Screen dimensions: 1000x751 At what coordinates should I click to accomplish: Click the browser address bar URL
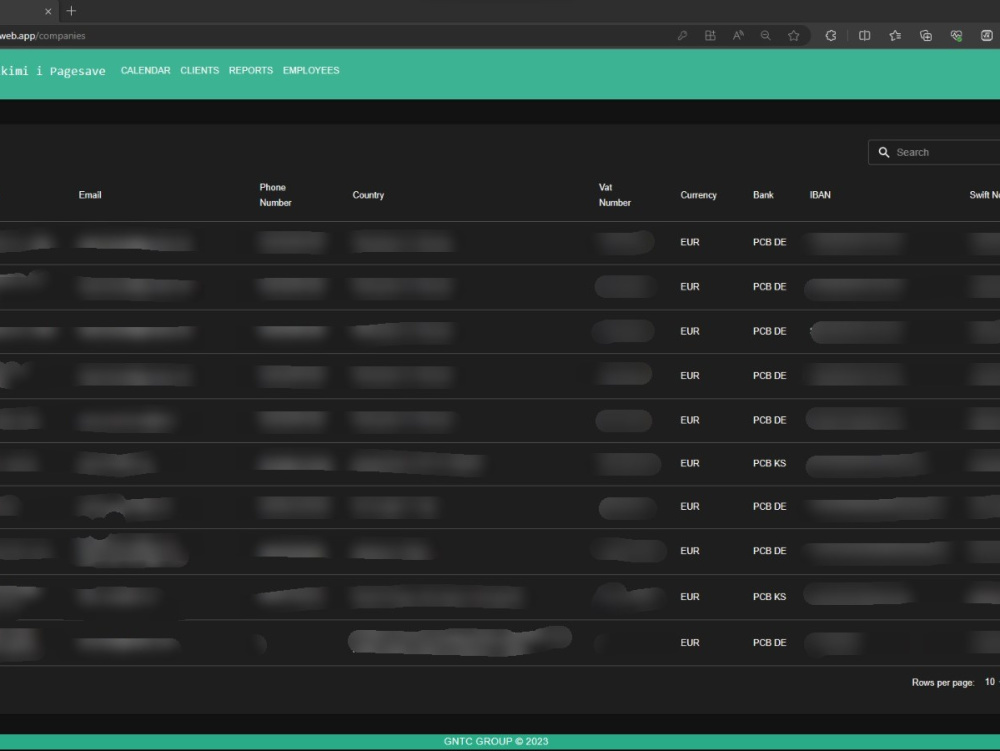click(43, 36)
